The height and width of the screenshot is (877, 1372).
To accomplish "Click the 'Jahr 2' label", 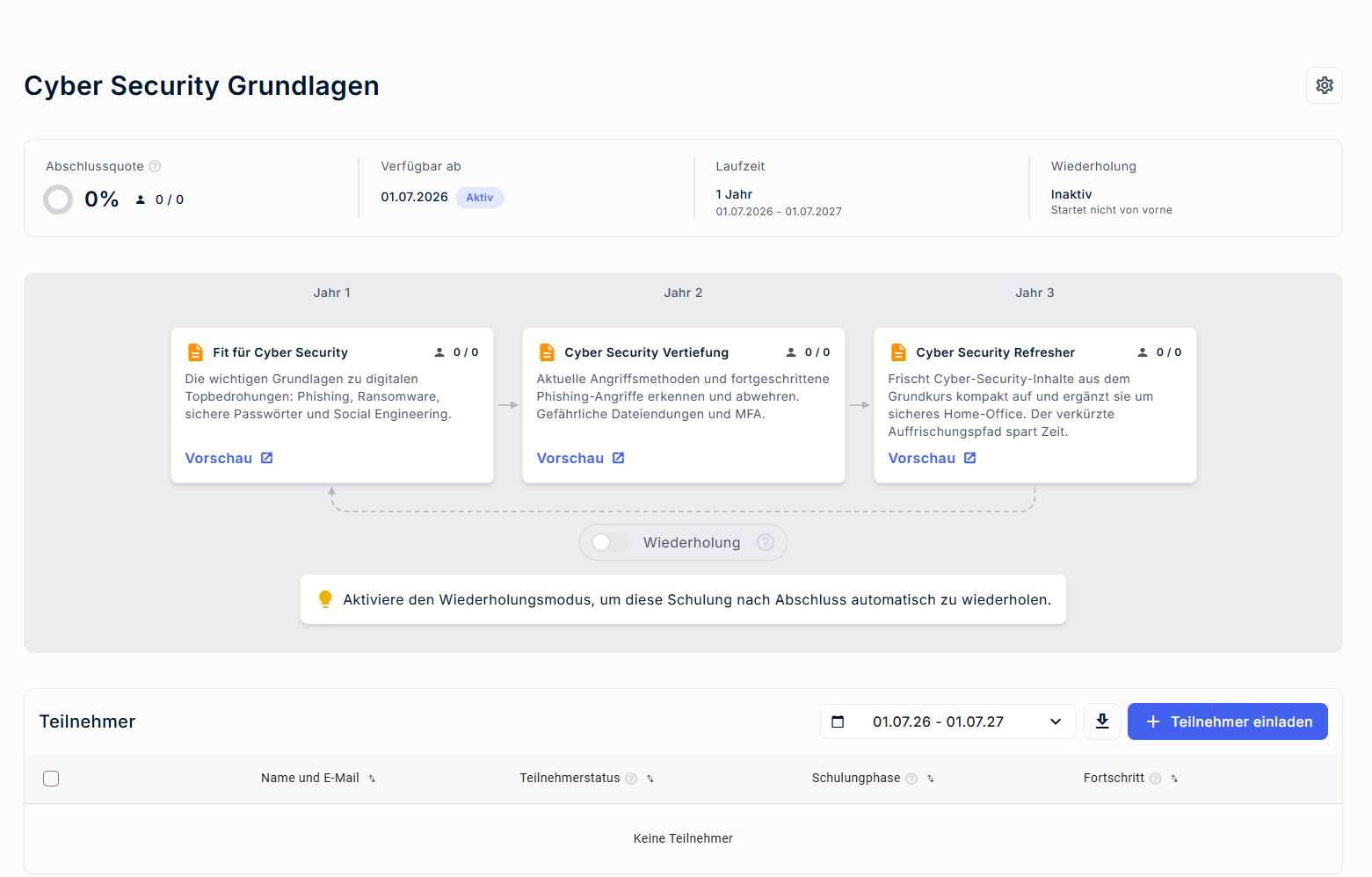I will [x=683, y=293].
